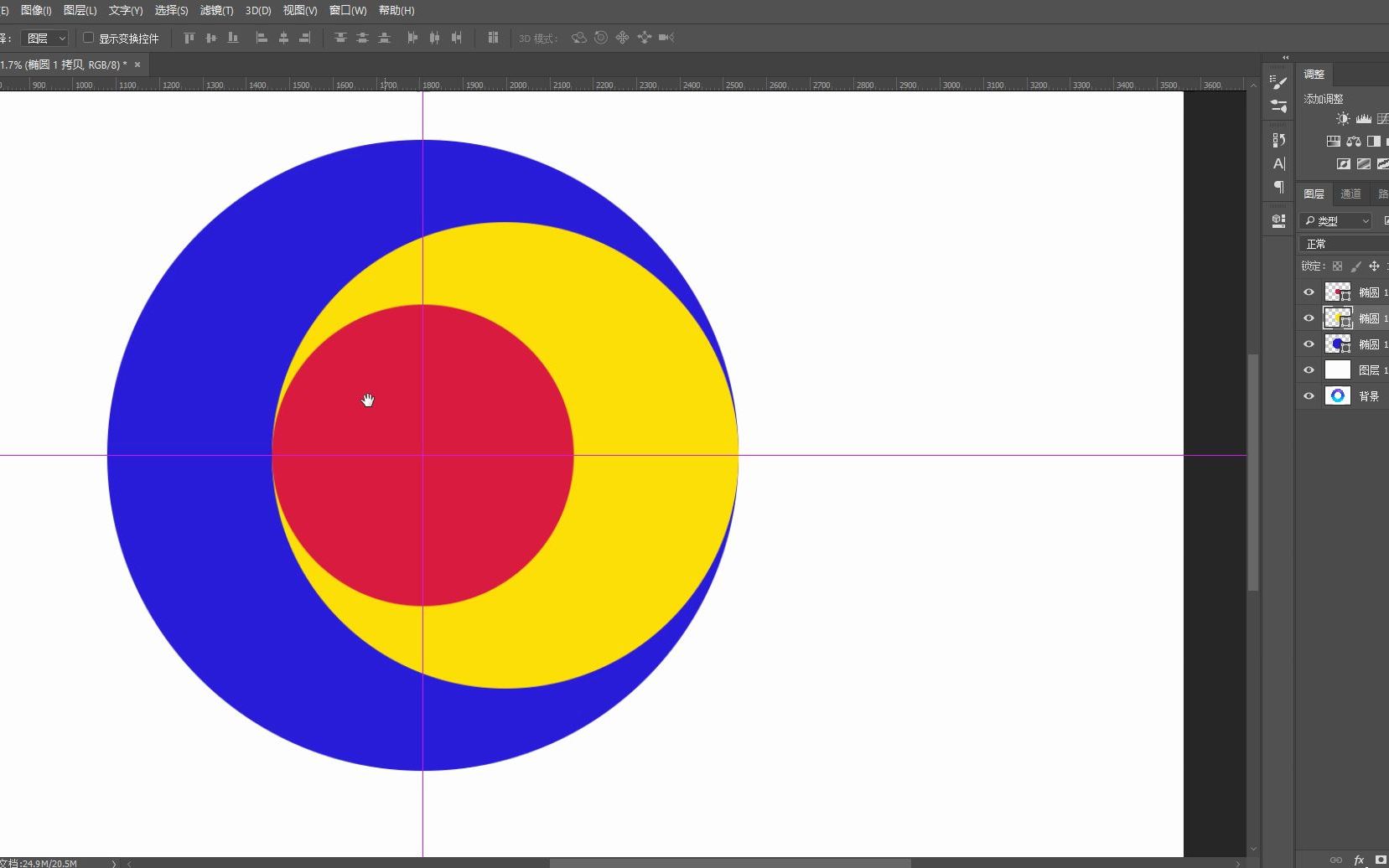
Task: Click the fx layer style icon
Action: (1359, 860)
